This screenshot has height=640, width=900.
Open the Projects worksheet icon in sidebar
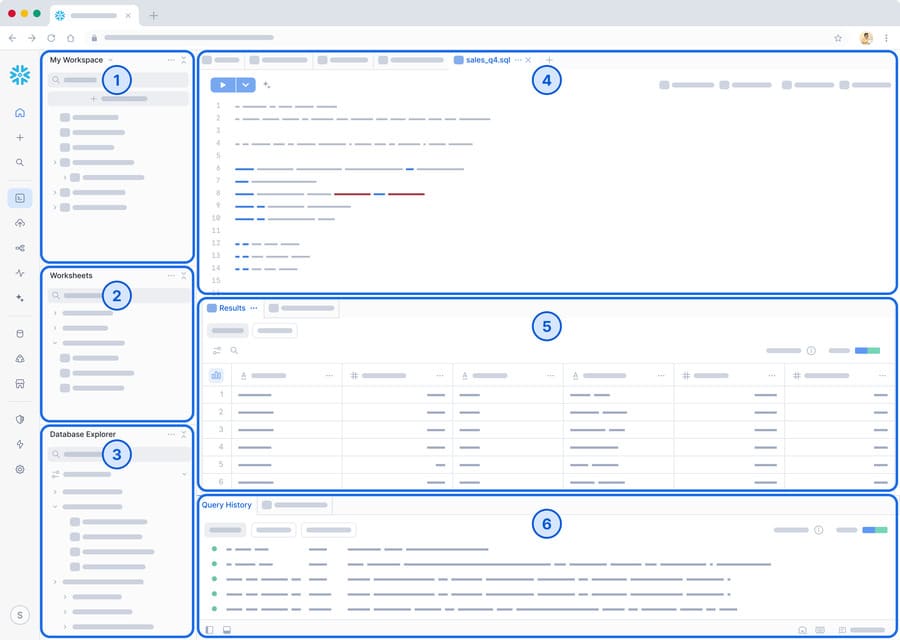[20, 198]
